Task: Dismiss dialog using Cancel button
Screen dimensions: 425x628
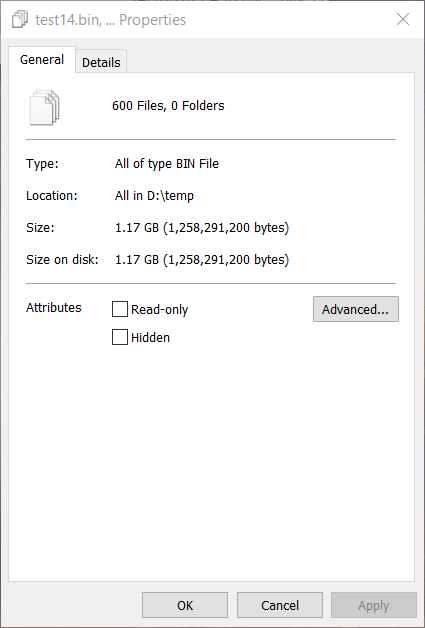Action: click(x=280, y=605)
